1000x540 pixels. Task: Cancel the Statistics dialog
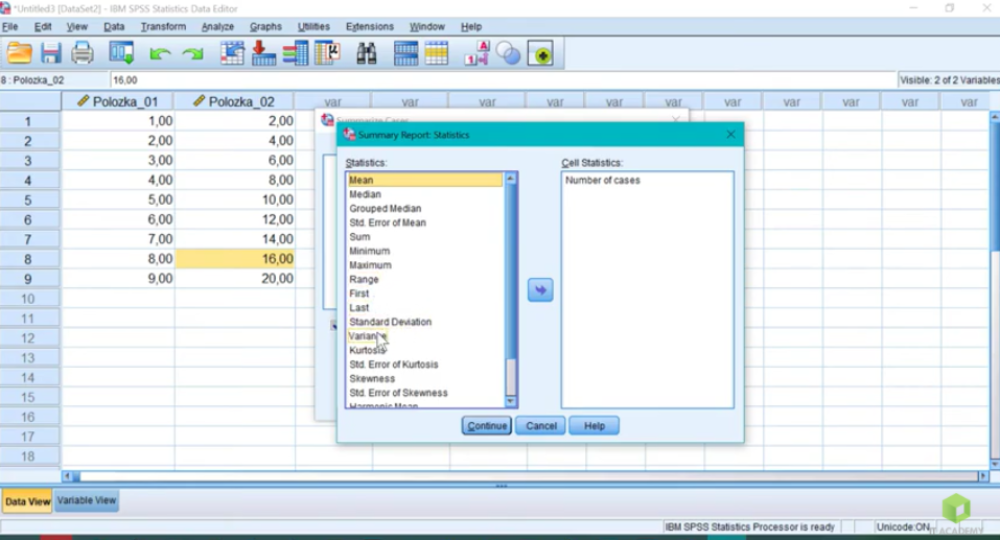(541, 426)
